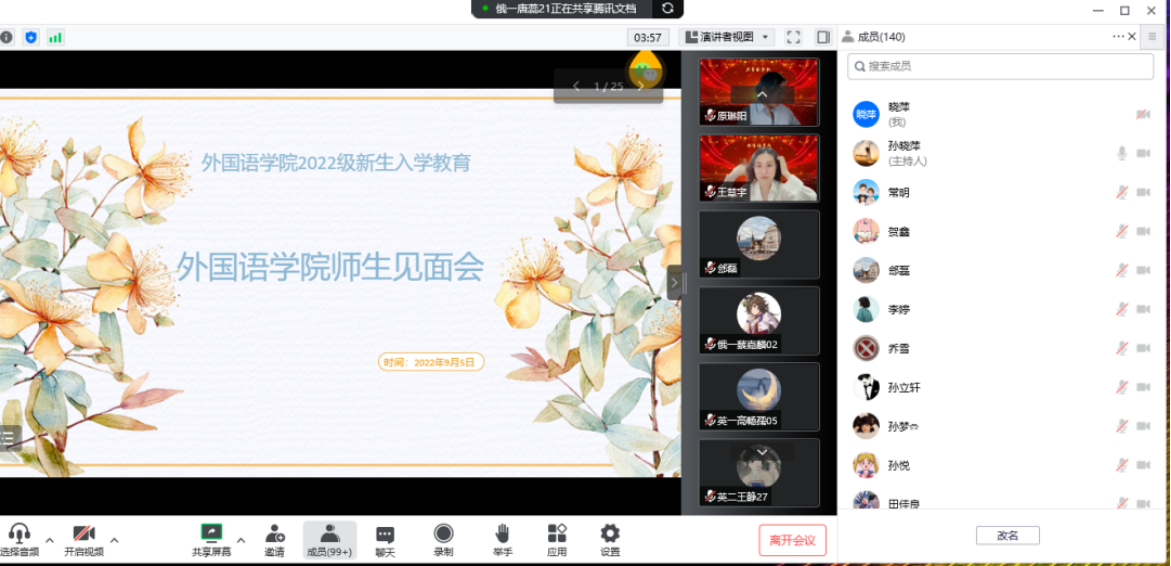Toggle the 成员 members panel button
The height and width of the screenshot is (566, 1171).
pos(329,534)
